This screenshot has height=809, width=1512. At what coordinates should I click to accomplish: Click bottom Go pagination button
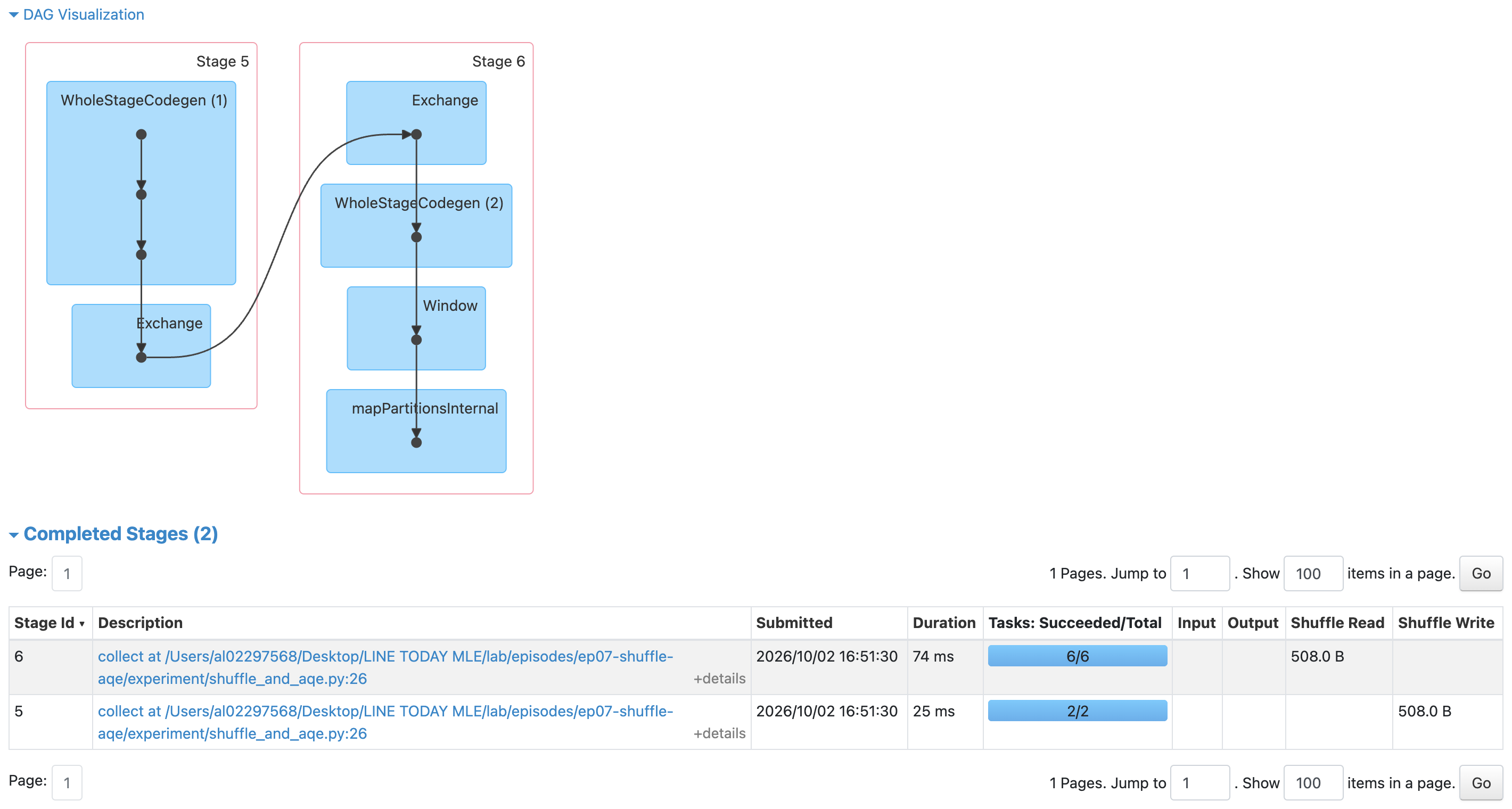click(1480, 782)
